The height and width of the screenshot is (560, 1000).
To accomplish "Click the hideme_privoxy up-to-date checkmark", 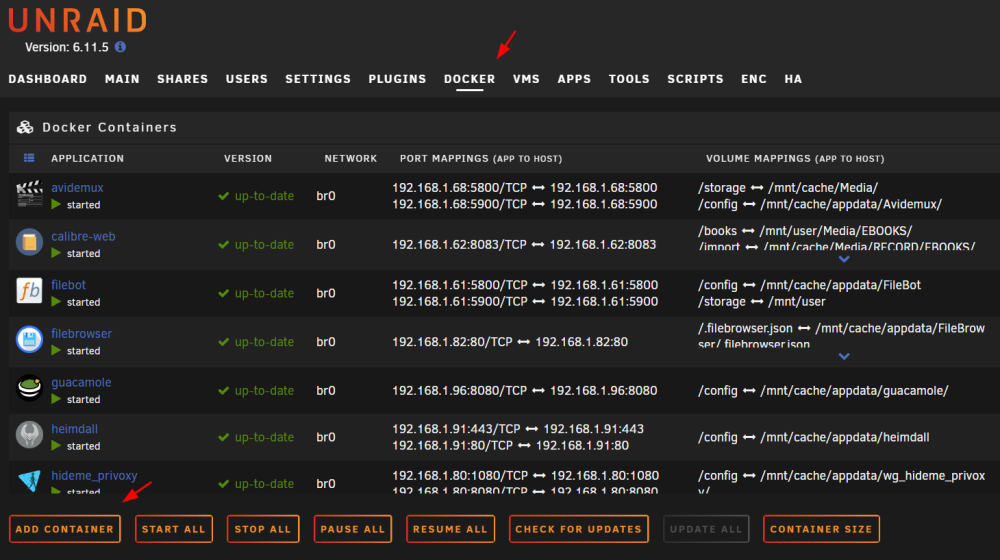I will [x=223, y=483].
